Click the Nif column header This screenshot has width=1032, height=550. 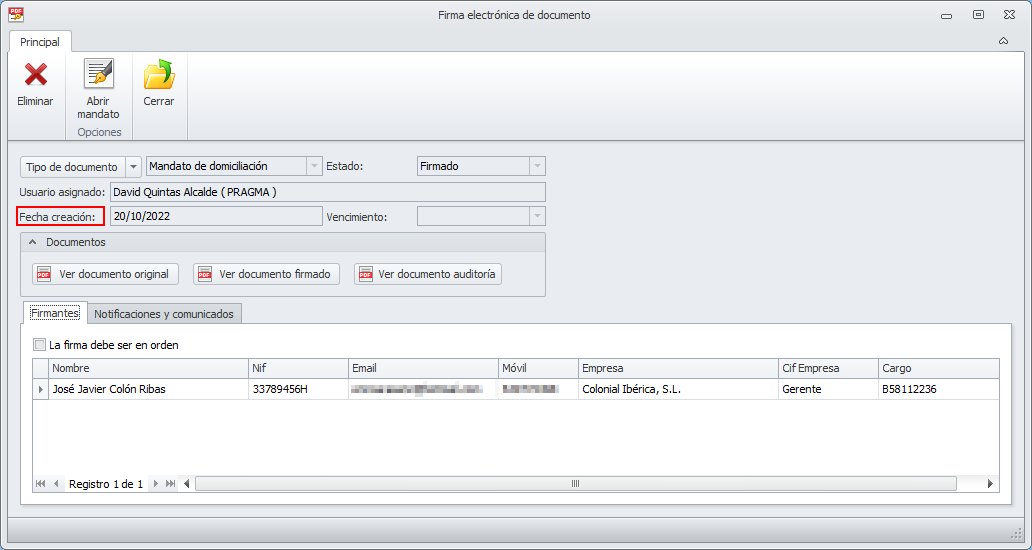pos(299,368)
